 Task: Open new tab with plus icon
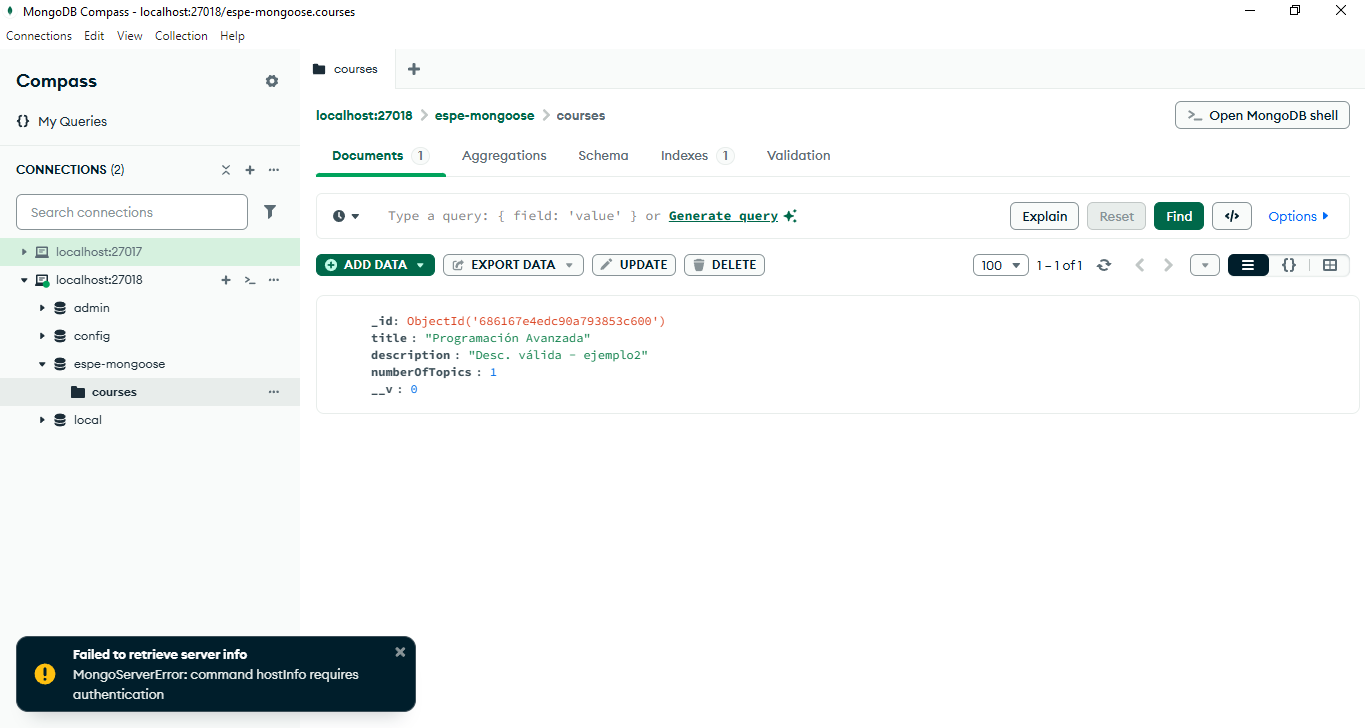[x=414, y=69]
